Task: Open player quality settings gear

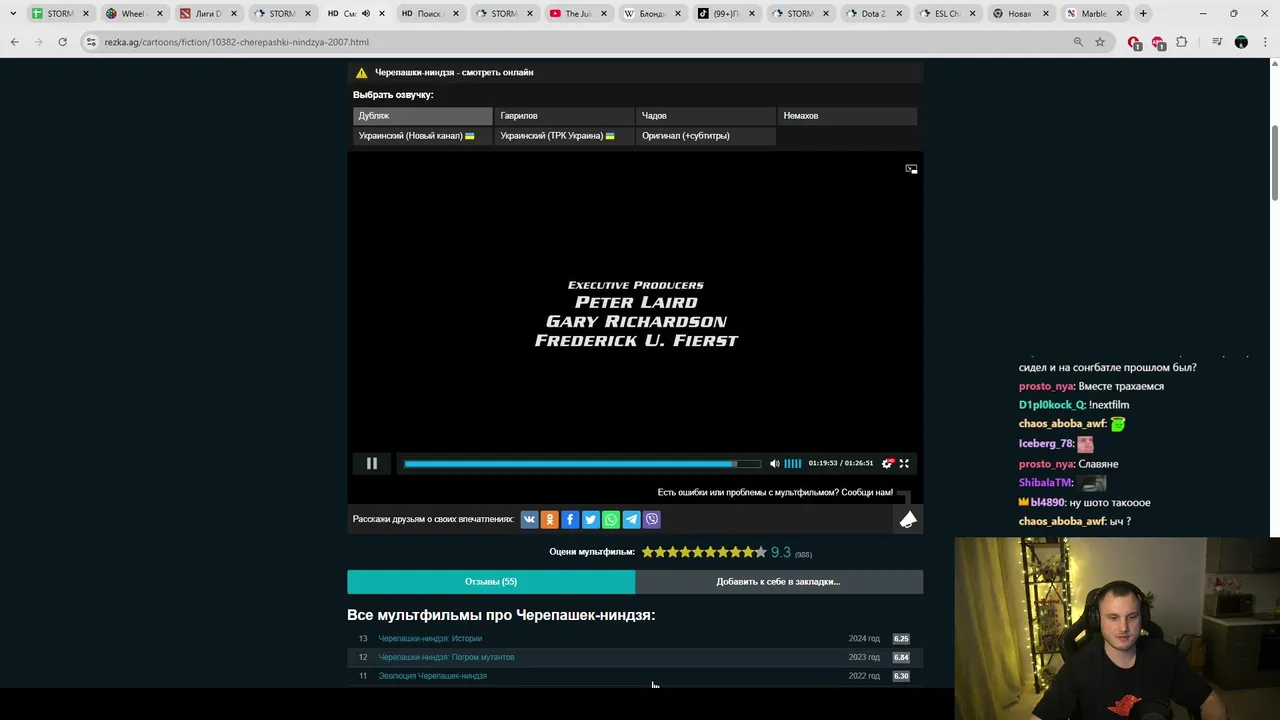Action: [x=887, y=463]
